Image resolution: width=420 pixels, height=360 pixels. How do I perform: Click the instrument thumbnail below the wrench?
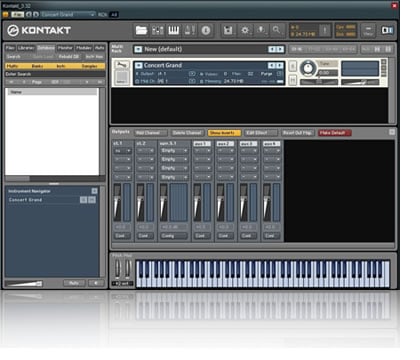coord(121,77)
